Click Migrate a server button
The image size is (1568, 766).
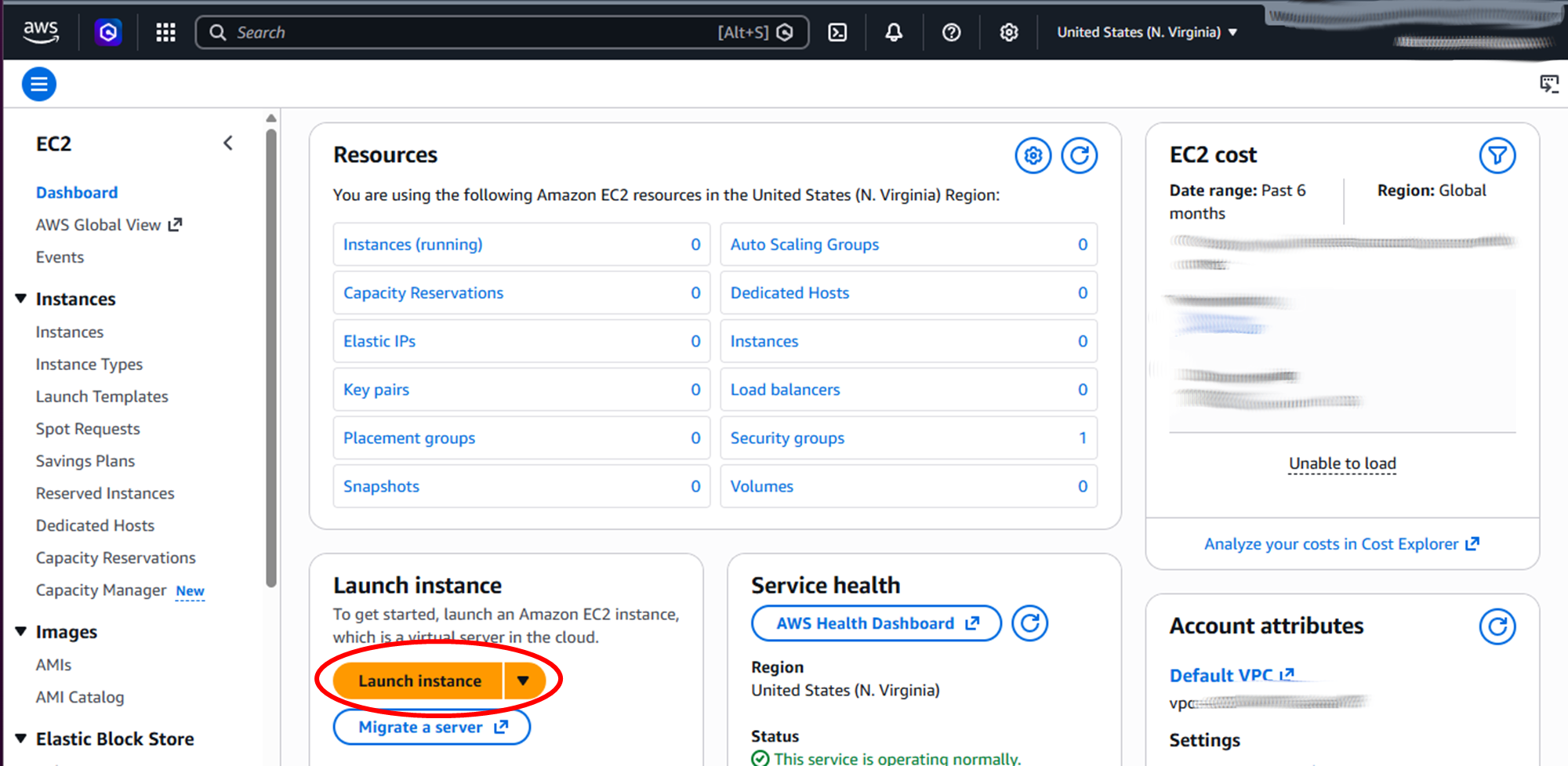[x=432, y=727]
